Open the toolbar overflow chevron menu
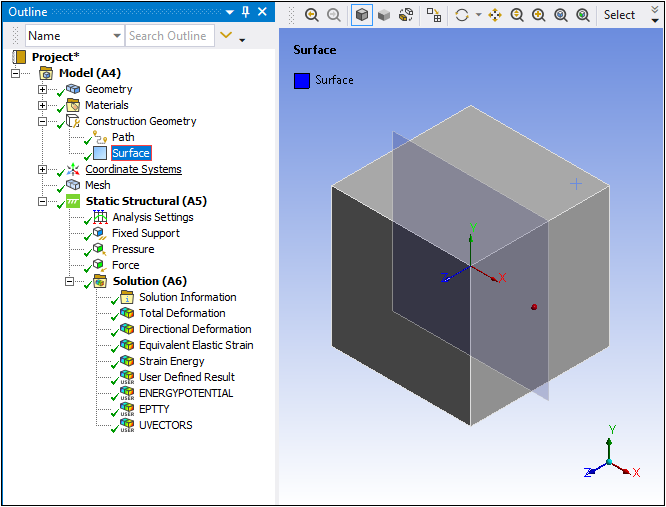 pyautogui.click(x=654, y=15)
